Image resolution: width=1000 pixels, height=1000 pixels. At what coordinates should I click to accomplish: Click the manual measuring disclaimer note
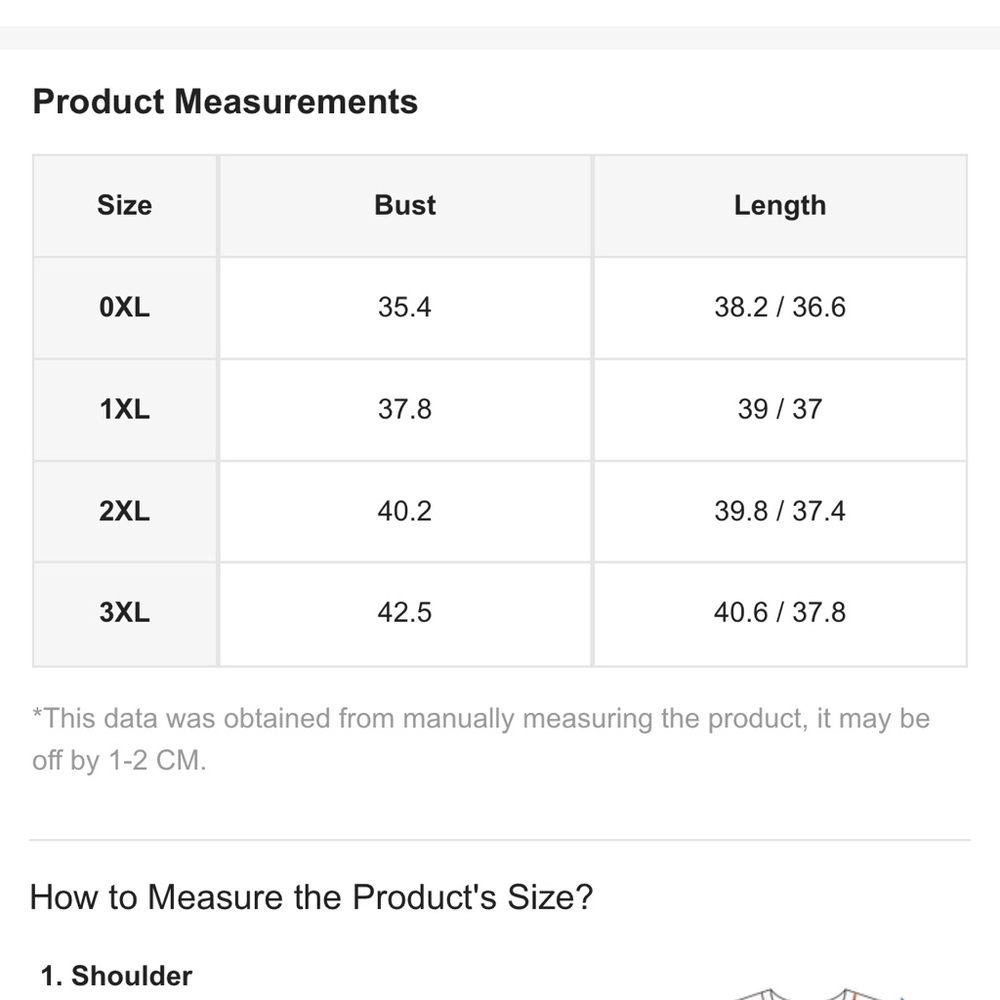pyautogui.click(x=481, y=739)
